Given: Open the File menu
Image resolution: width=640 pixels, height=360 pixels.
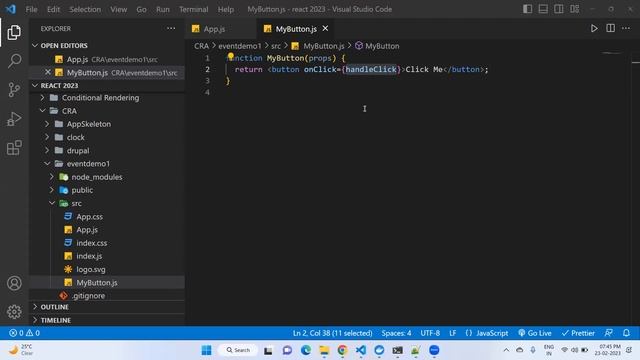Looking at the screenshot, I should [31, 9].
